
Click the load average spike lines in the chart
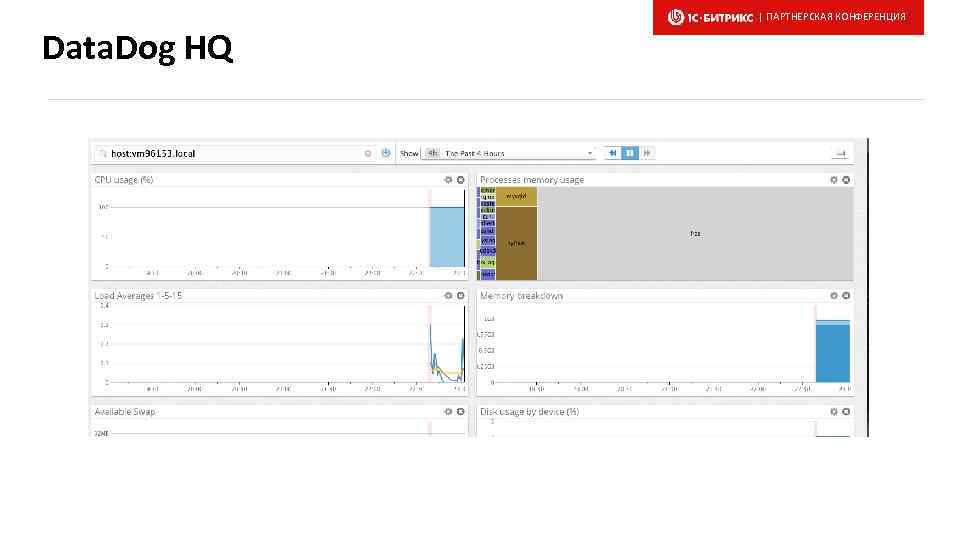447,354
